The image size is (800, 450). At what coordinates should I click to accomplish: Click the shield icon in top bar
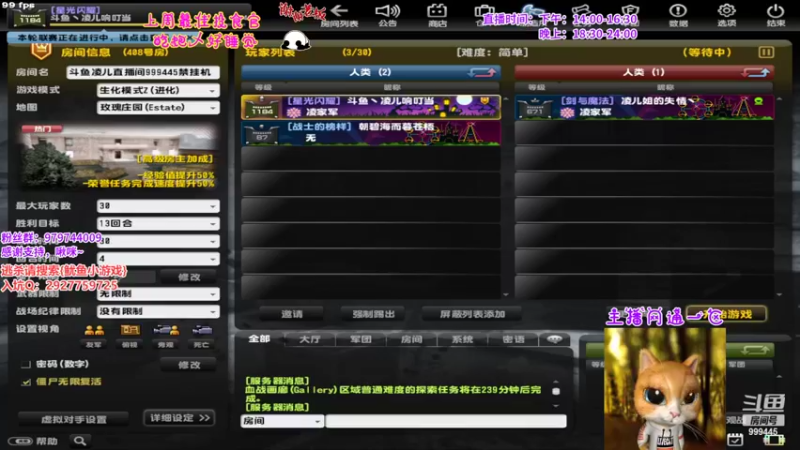[x=631, y=11]
